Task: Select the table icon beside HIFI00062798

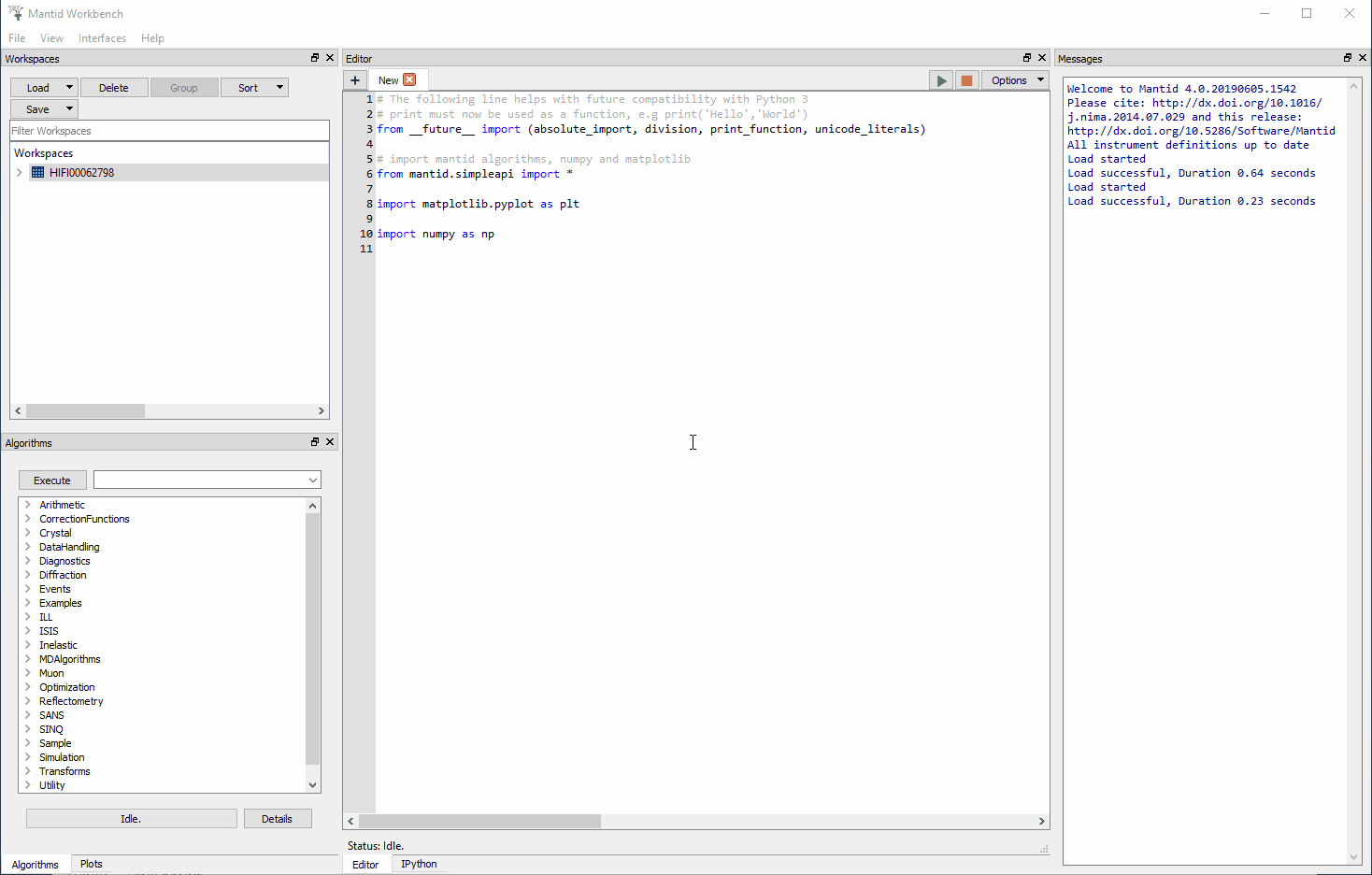Action: [37, 172]
